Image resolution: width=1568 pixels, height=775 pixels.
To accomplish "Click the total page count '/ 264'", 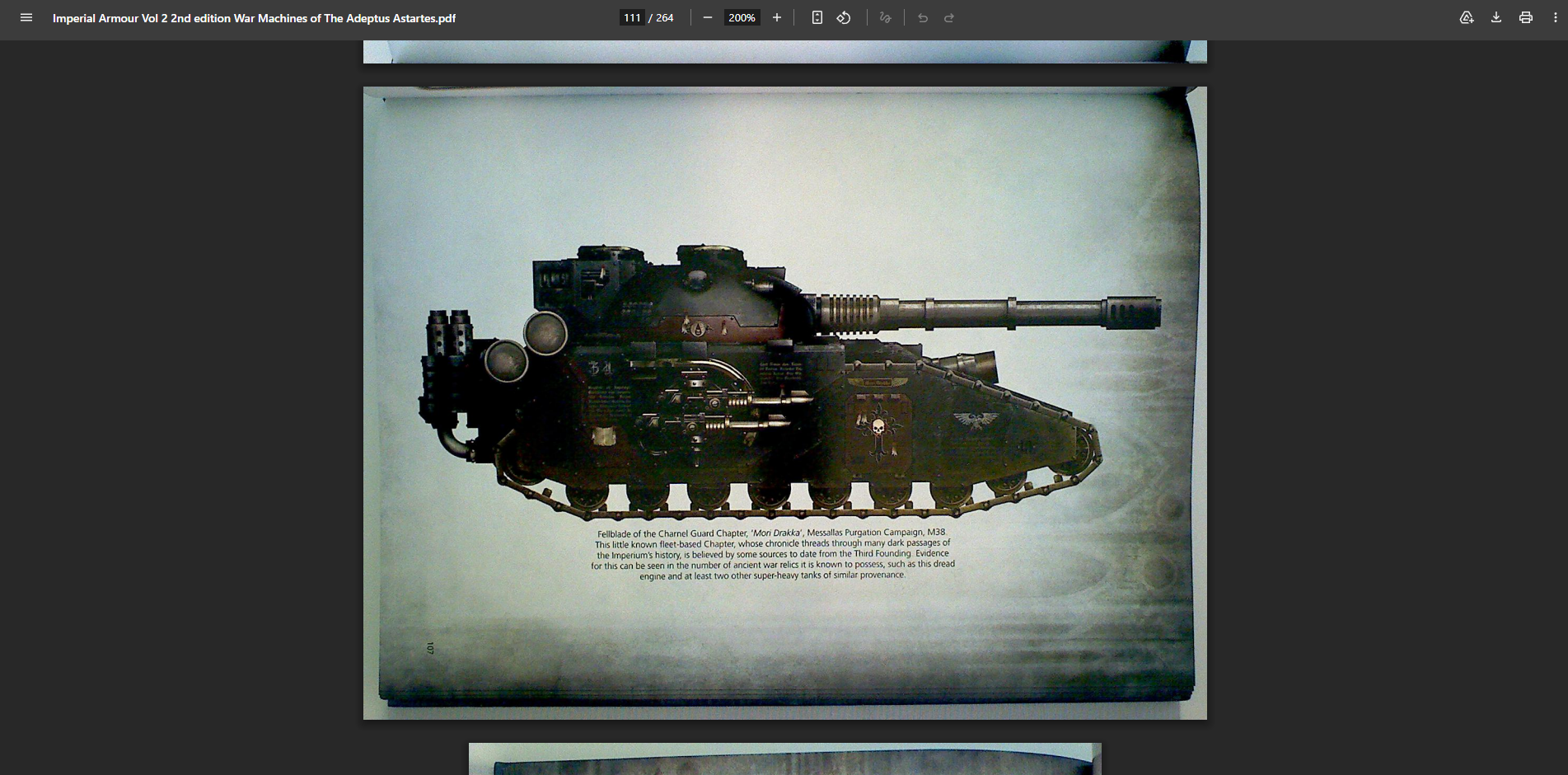I will coord(661,17).
